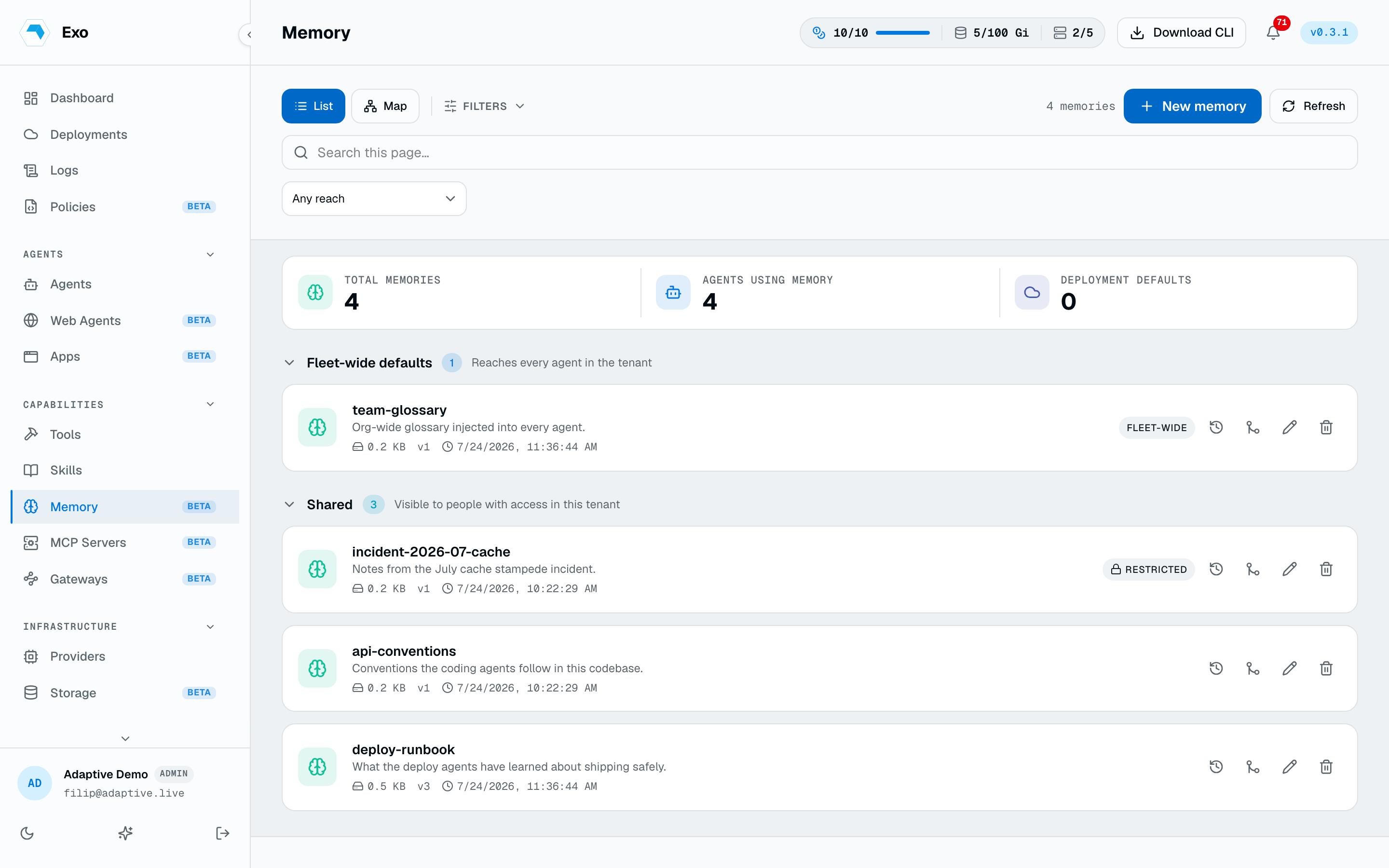1389x868 pixels.
Task: Collapse the Fleet-wide defaults section
Action: coord(289,363)
